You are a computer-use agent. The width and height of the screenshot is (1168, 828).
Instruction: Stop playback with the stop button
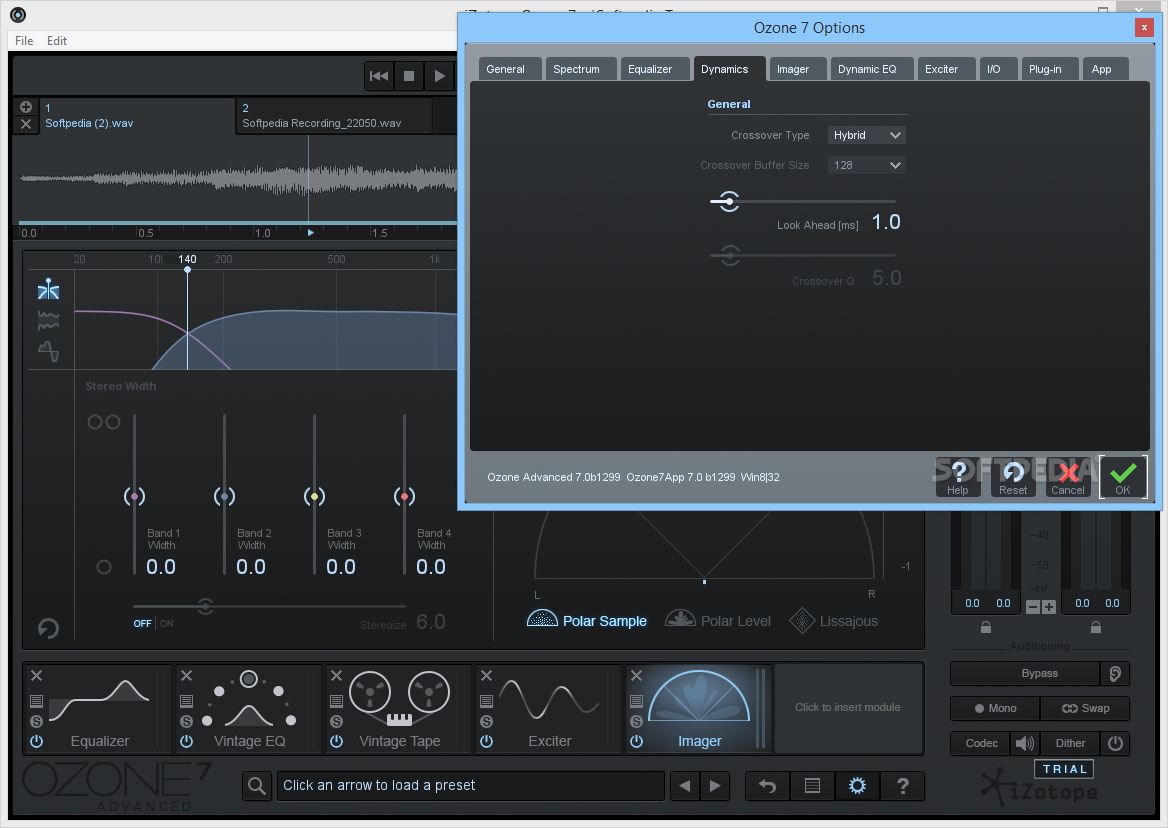(x=409, y=76)
